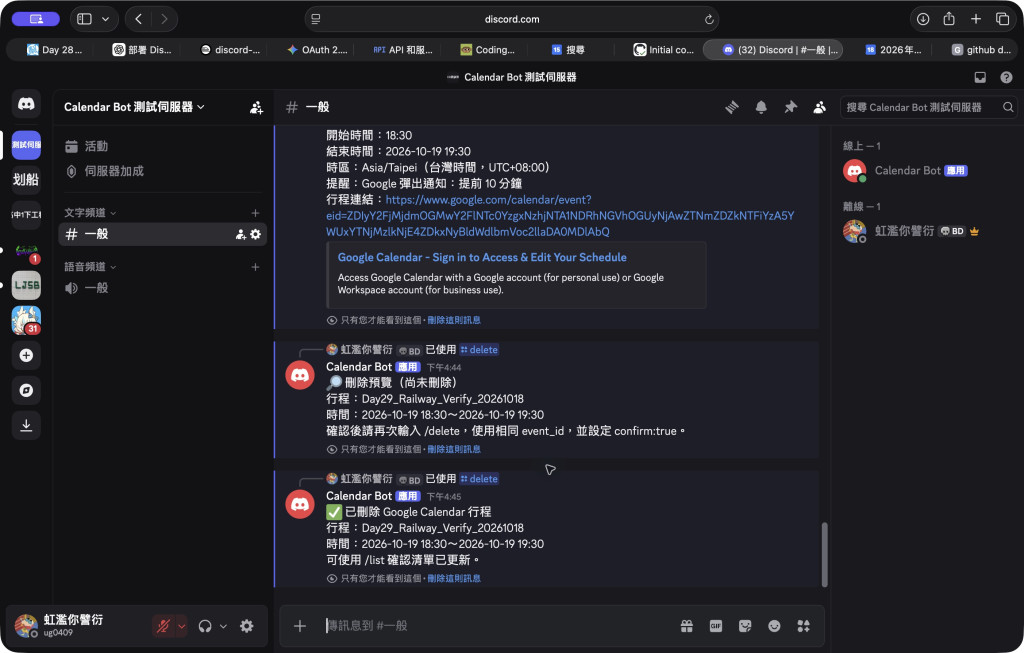Open Discord direct messages home icon
Viewport: 1024px width, 653px height.
click(26, 103)
